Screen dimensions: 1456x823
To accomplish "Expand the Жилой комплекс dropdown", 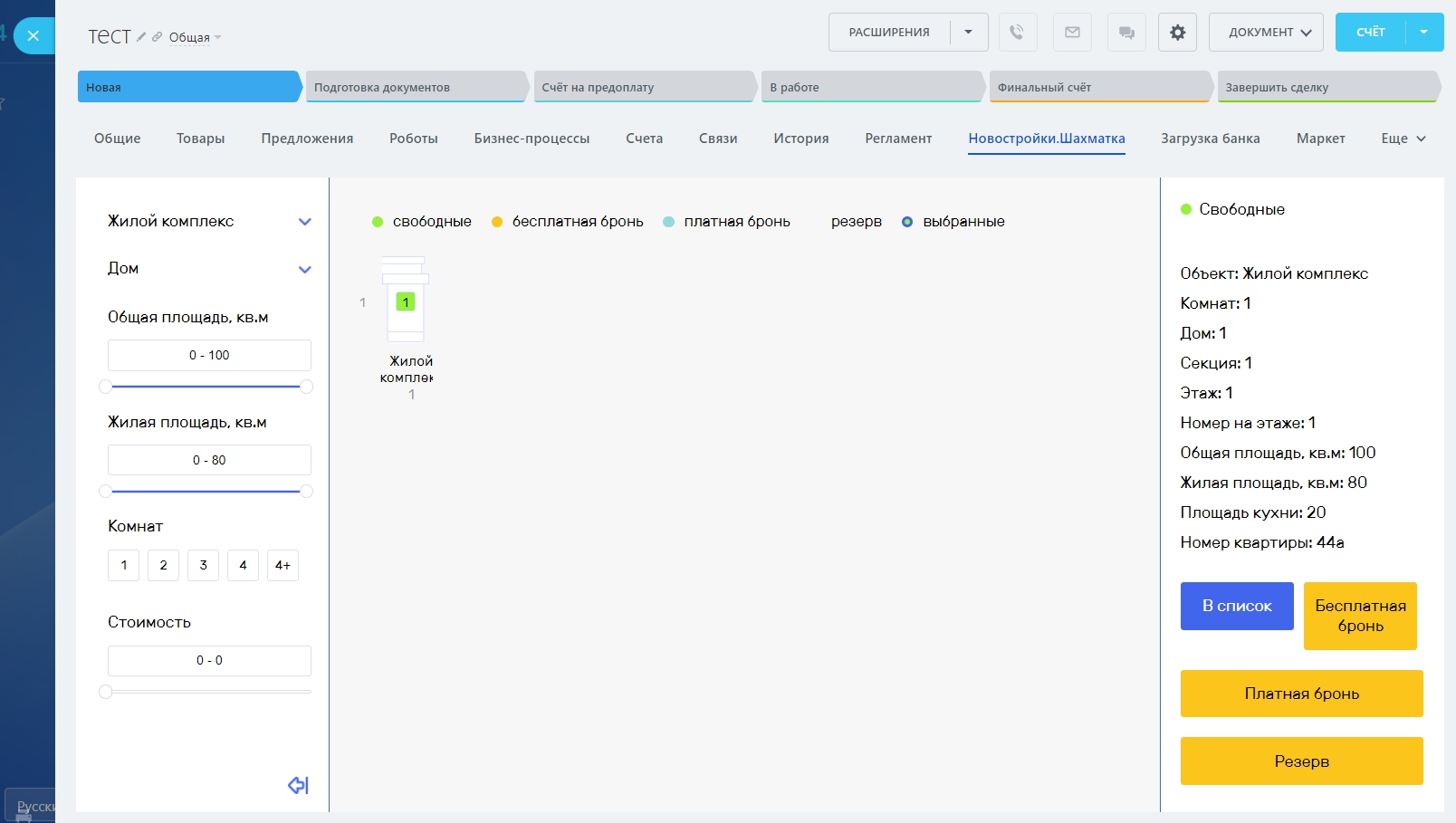I will click(304, 222).
